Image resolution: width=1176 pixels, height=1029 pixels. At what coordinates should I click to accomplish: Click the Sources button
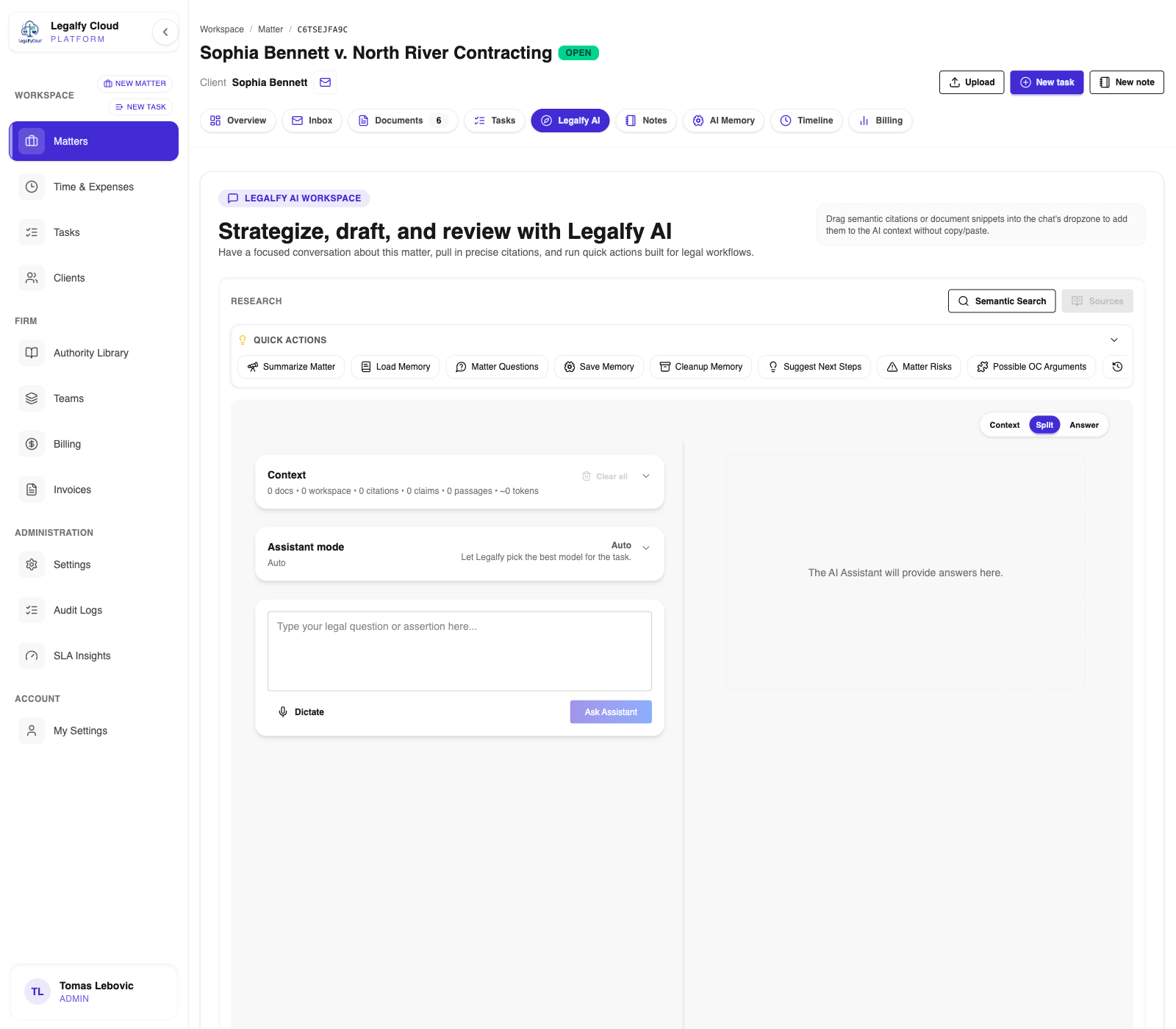(1097, 301)
